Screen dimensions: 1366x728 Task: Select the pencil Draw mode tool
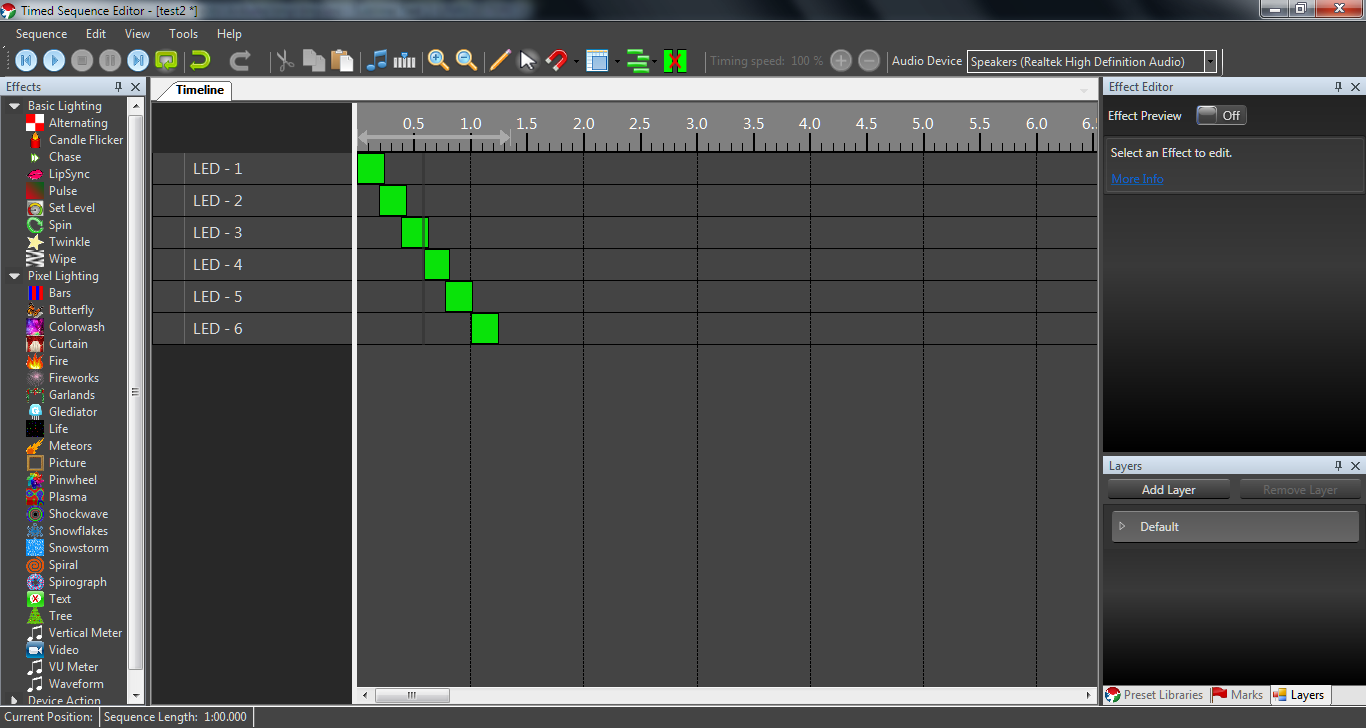500,61
